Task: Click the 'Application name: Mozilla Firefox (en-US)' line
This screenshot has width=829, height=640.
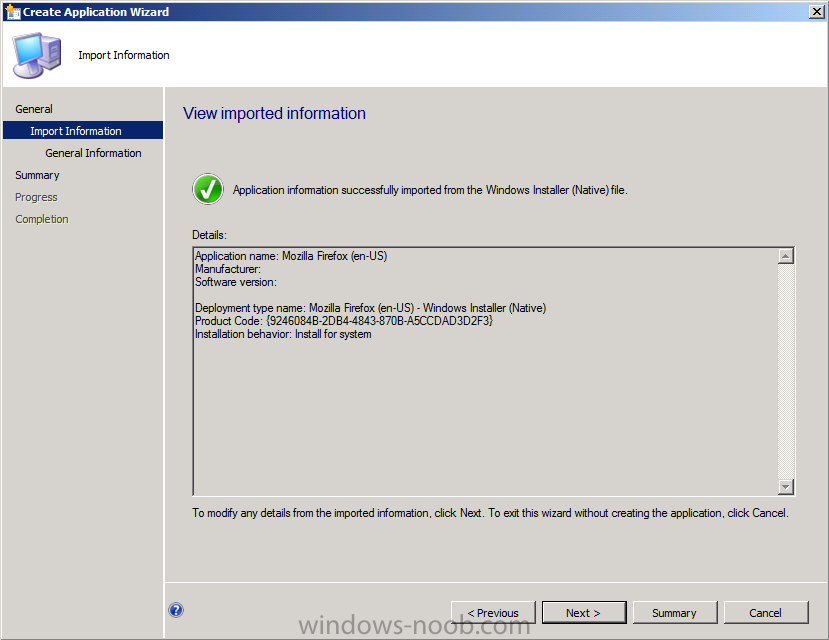Action: pos(291,256)
